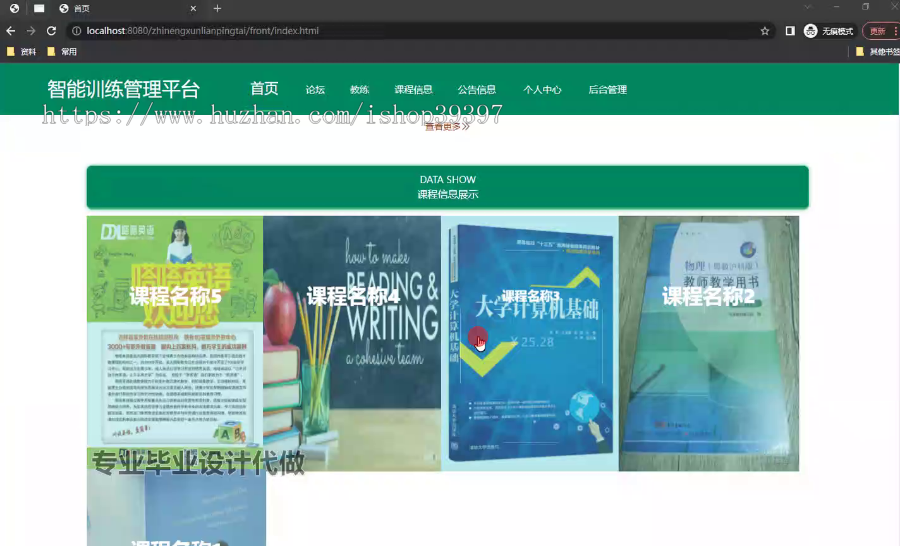Open the 课程名称2 course card
This screenshot has height=546, width=900.
[x=709, y=343]
